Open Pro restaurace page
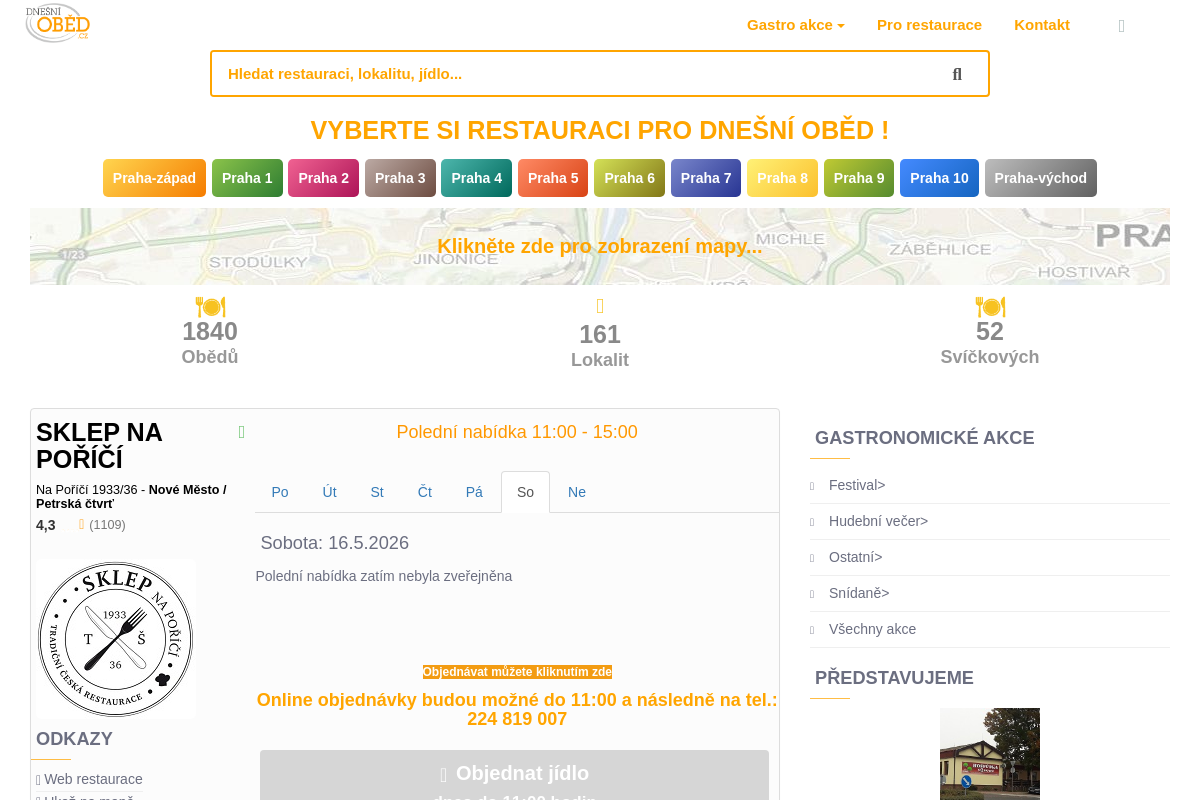 [x=929, y=25]
